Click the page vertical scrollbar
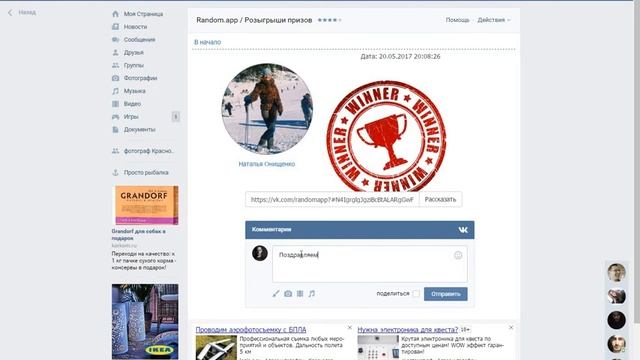The image size is (640, 360). [x=636, y=163]
